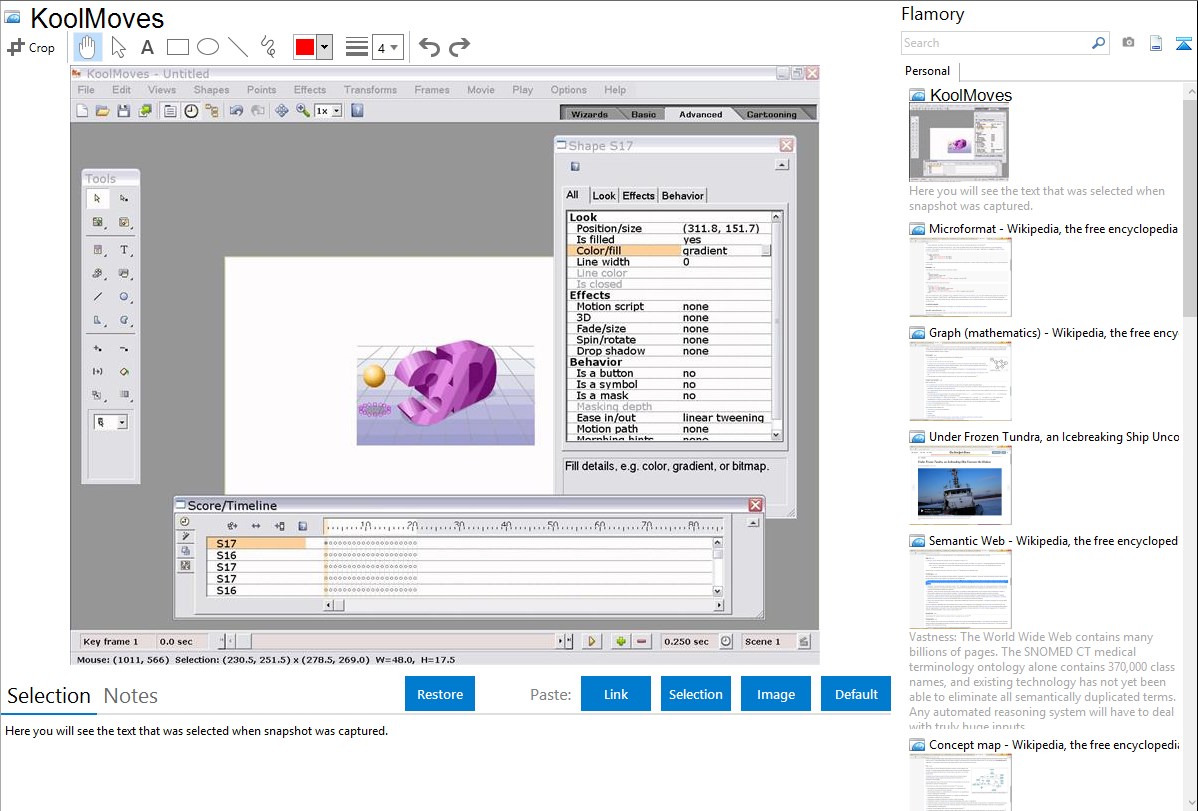Open the Frames menu
This screenshot has height=811, width=1198.
432,89
